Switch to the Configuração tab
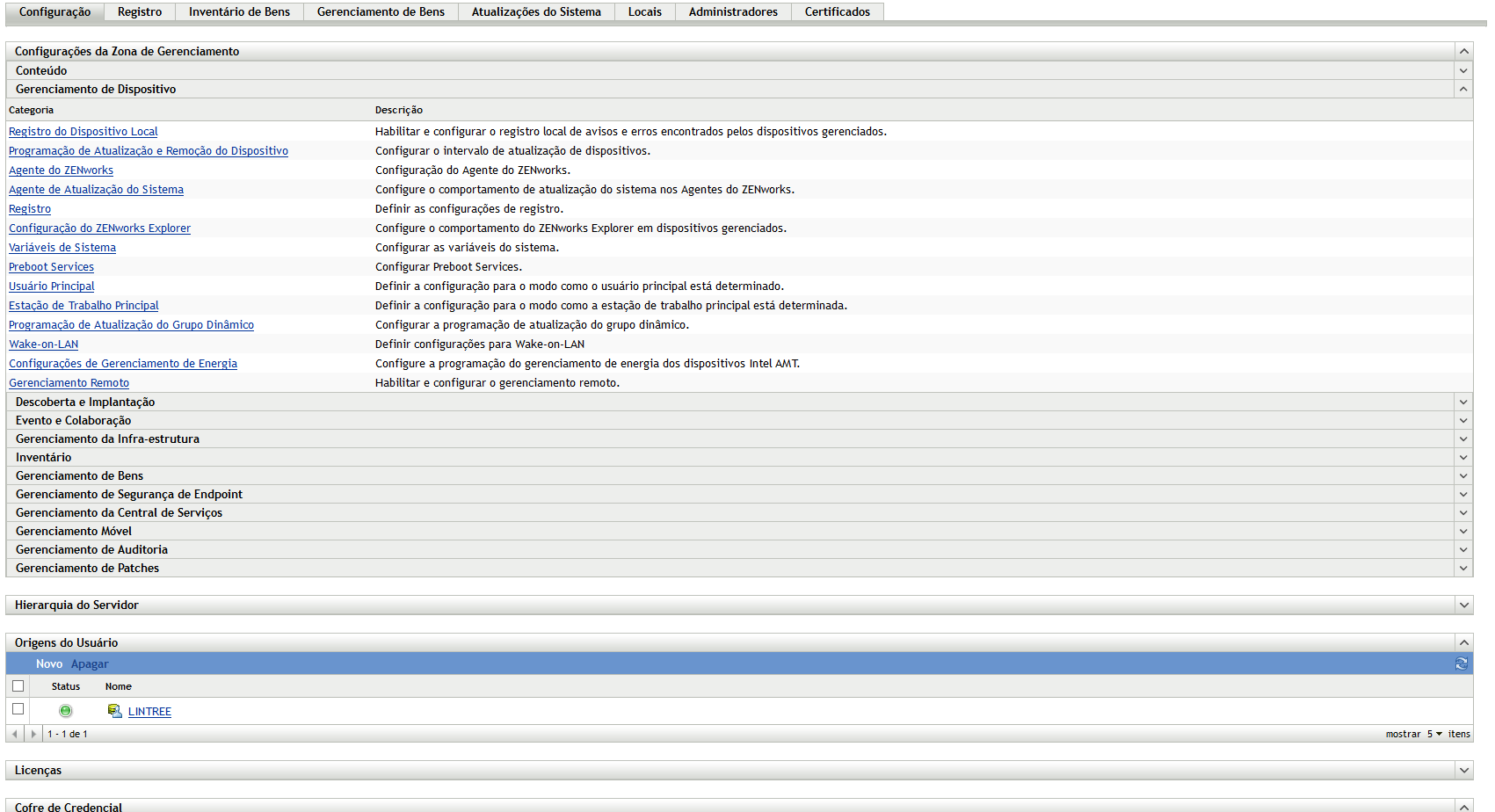Image resolution: width=1495 pixels, height=812 pixels. [x=54, y=11]
